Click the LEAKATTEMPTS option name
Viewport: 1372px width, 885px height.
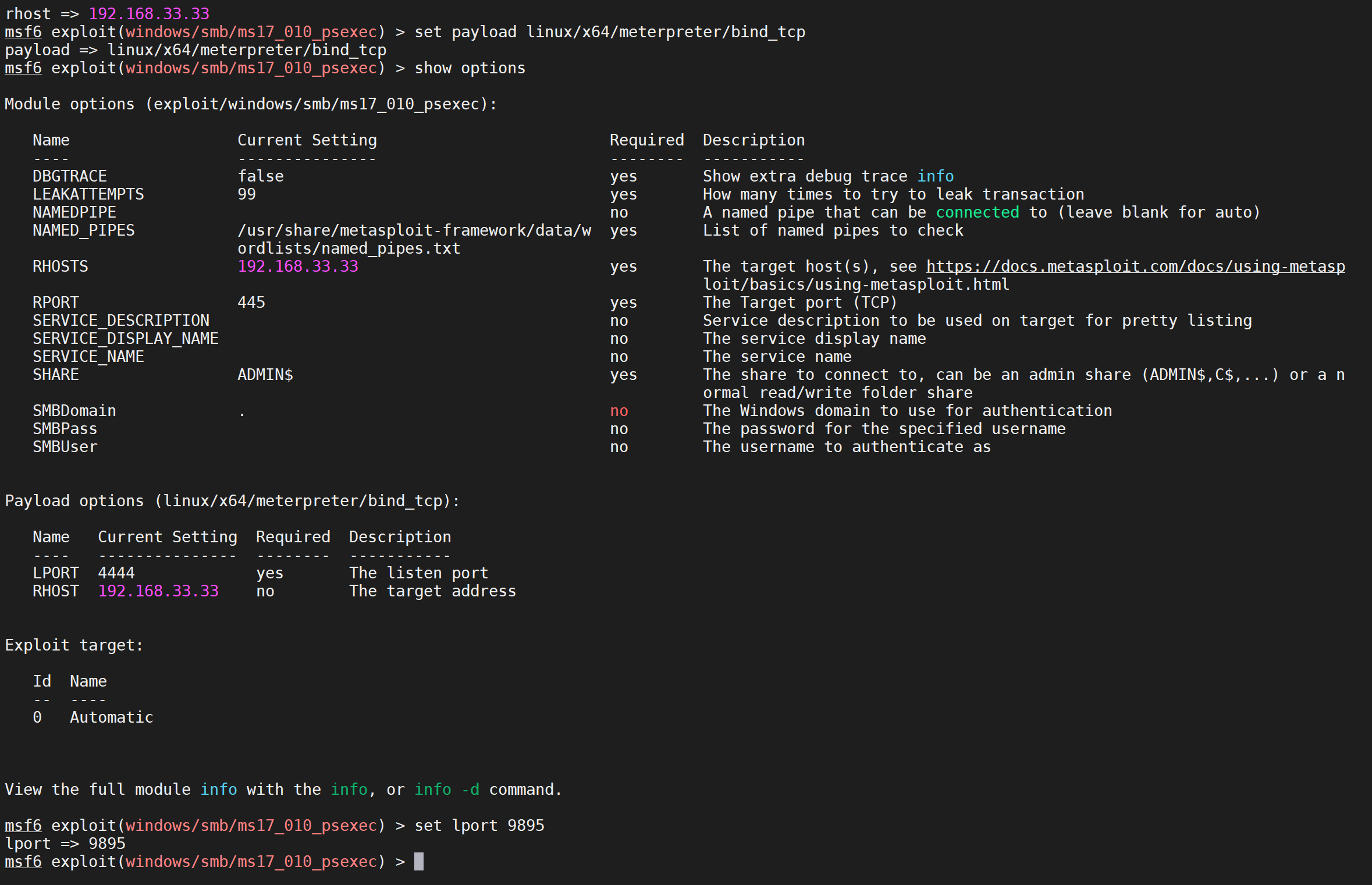88,194
